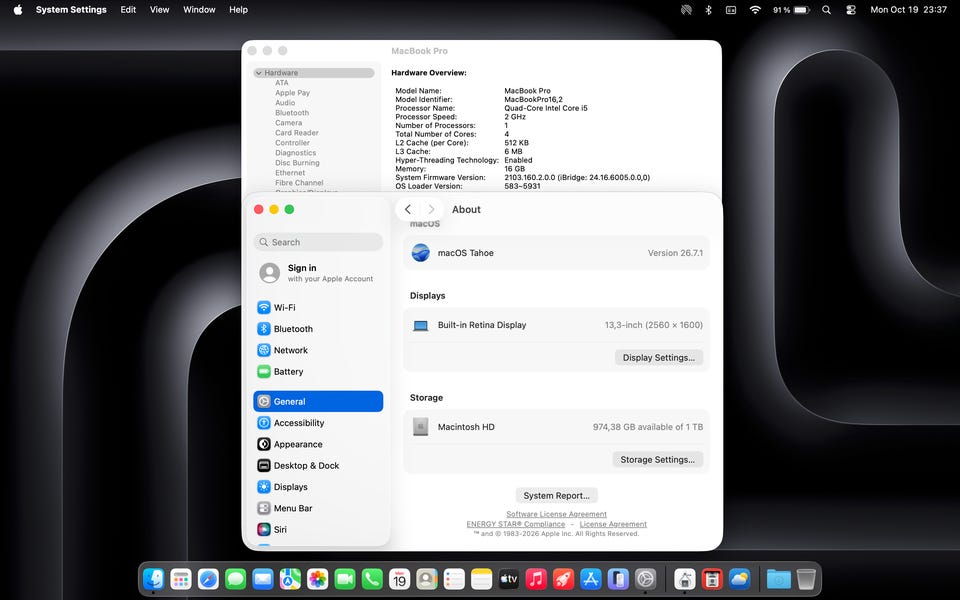Open the View menu
This screenshot has width=960, height=600.
(x=159, y=10)
